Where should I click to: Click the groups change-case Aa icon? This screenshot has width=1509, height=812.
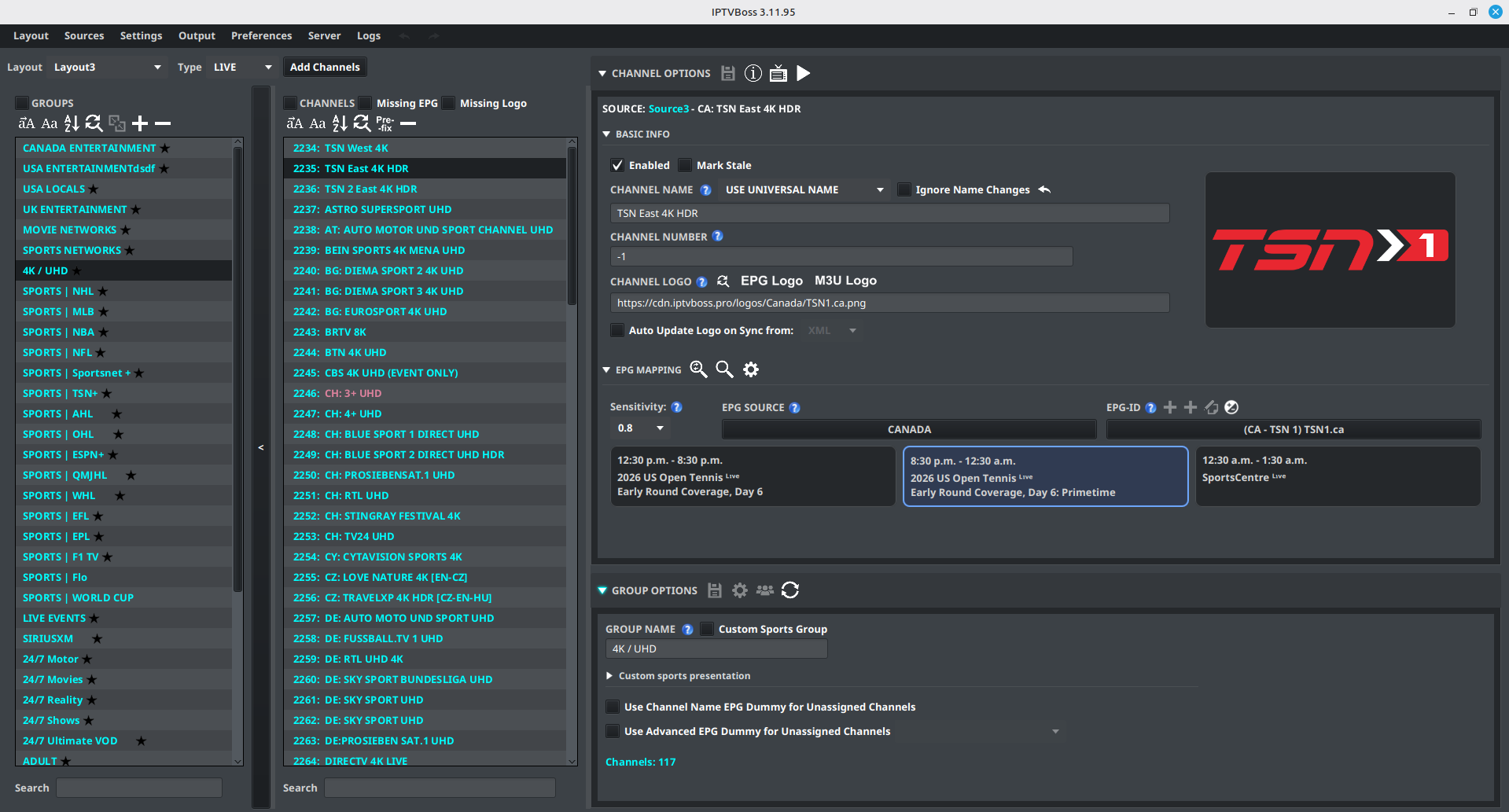pyautogui.click(x=50, y=123)
